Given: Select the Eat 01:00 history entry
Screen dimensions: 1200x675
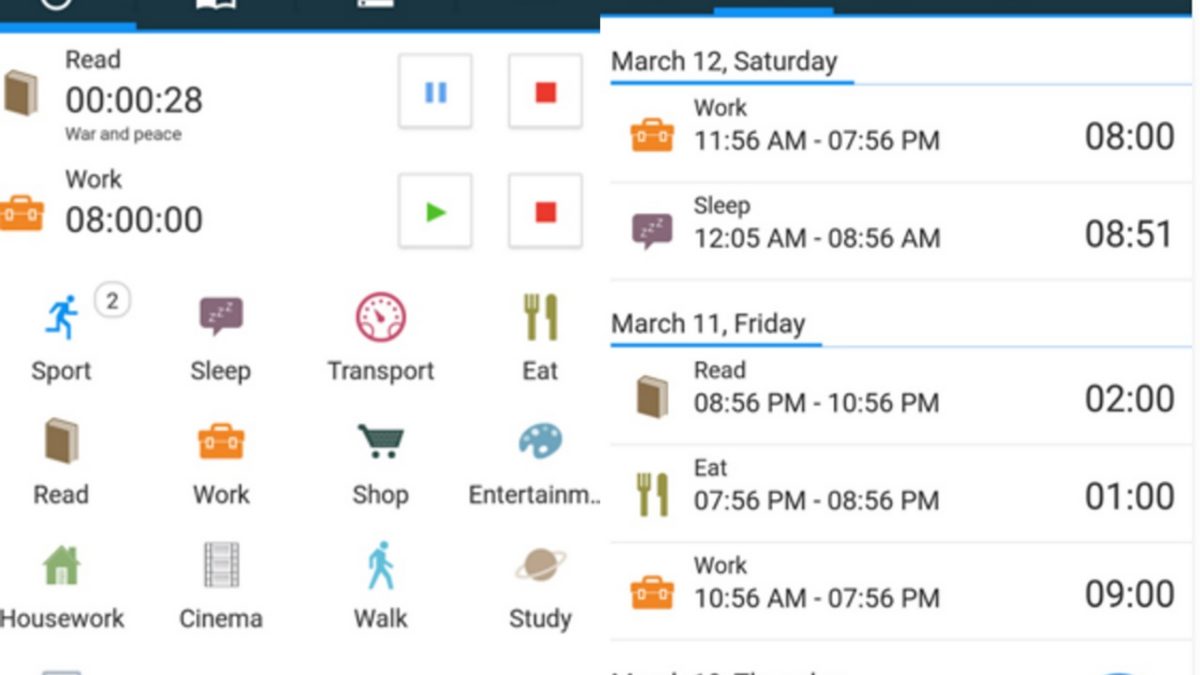Looking at the screenshot, I should pyautogui.click(x=900, y=494).
